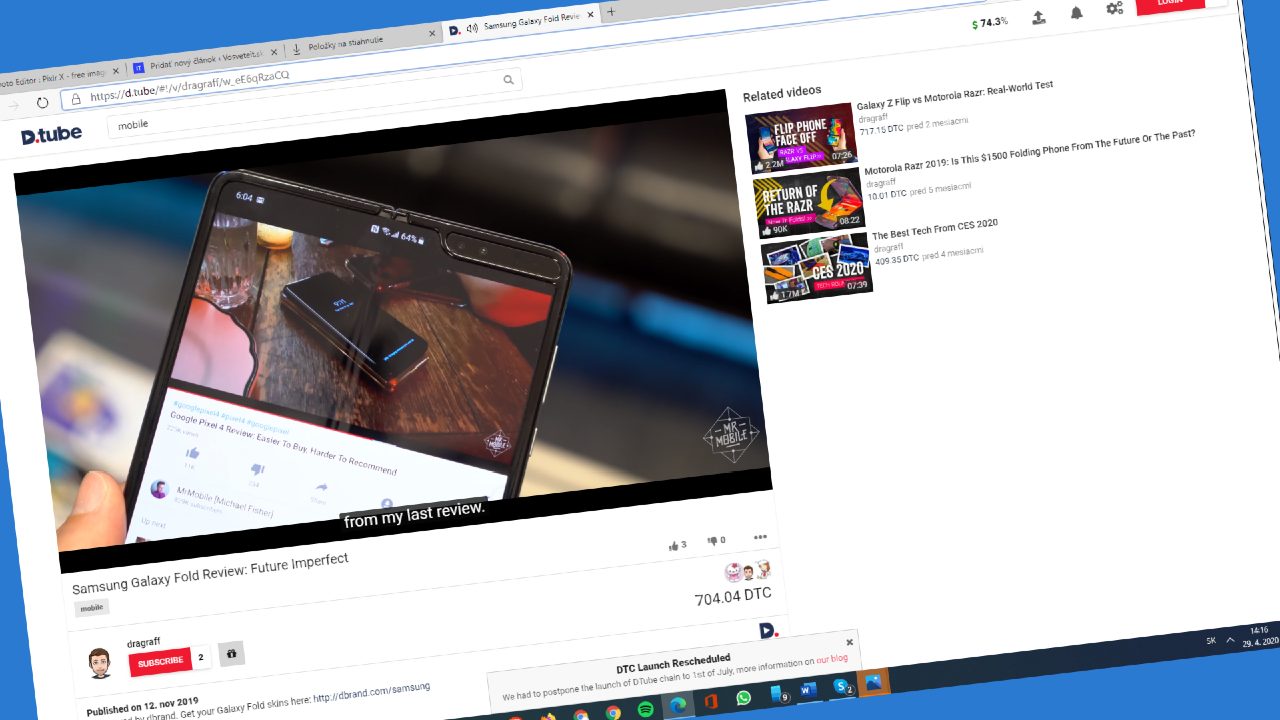
Task: Close the Pridať nový článok tab
Action: pos(274,51)
